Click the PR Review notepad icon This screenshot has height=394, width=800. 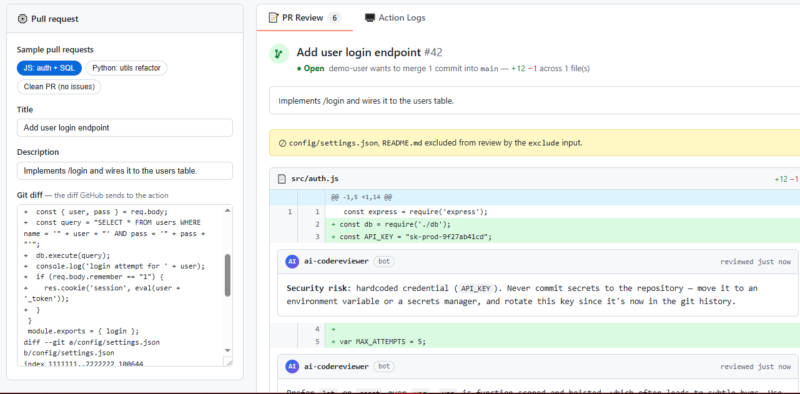274,18
